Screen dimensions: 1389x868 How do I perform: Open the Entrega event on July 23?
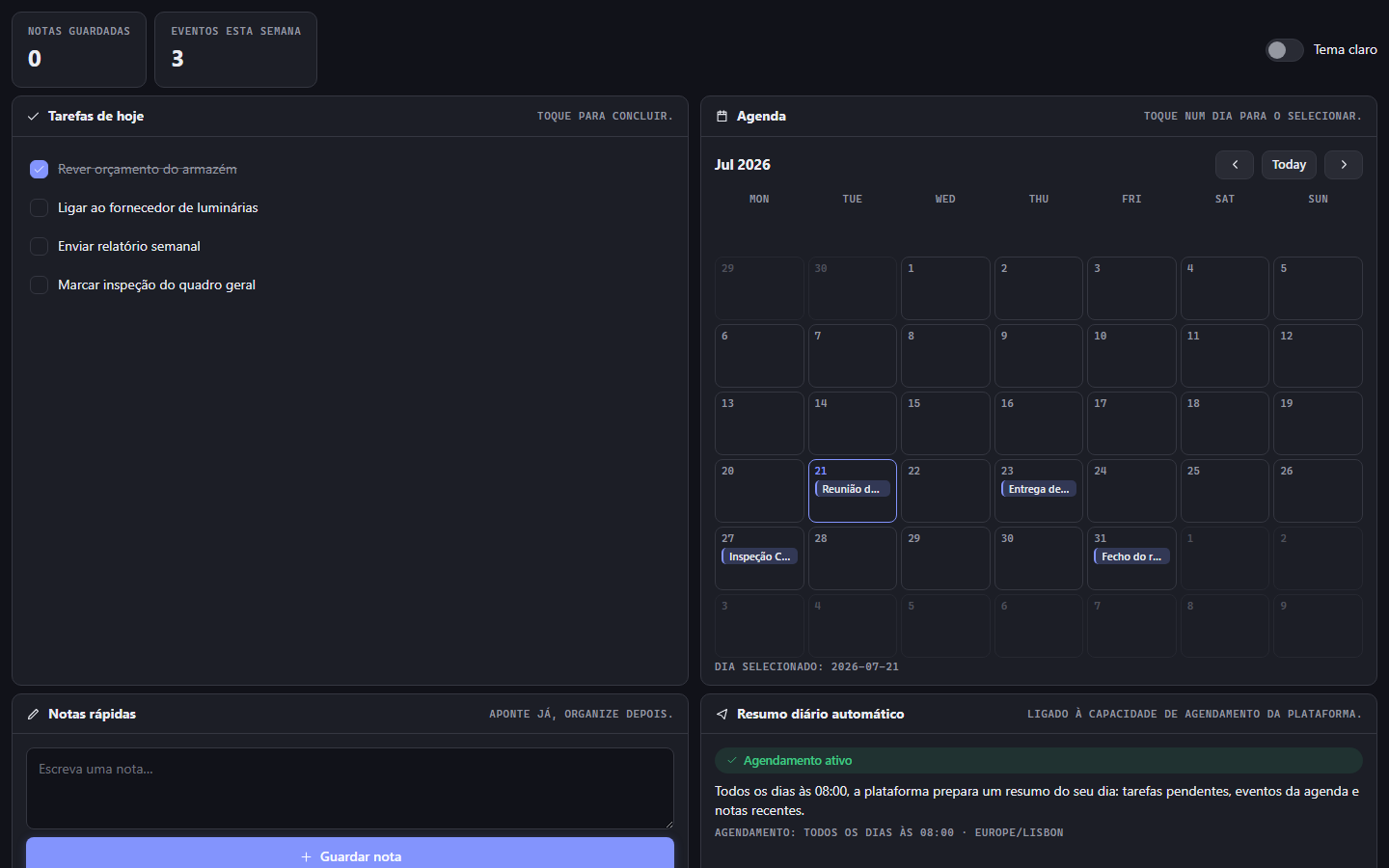[1038, 489]
